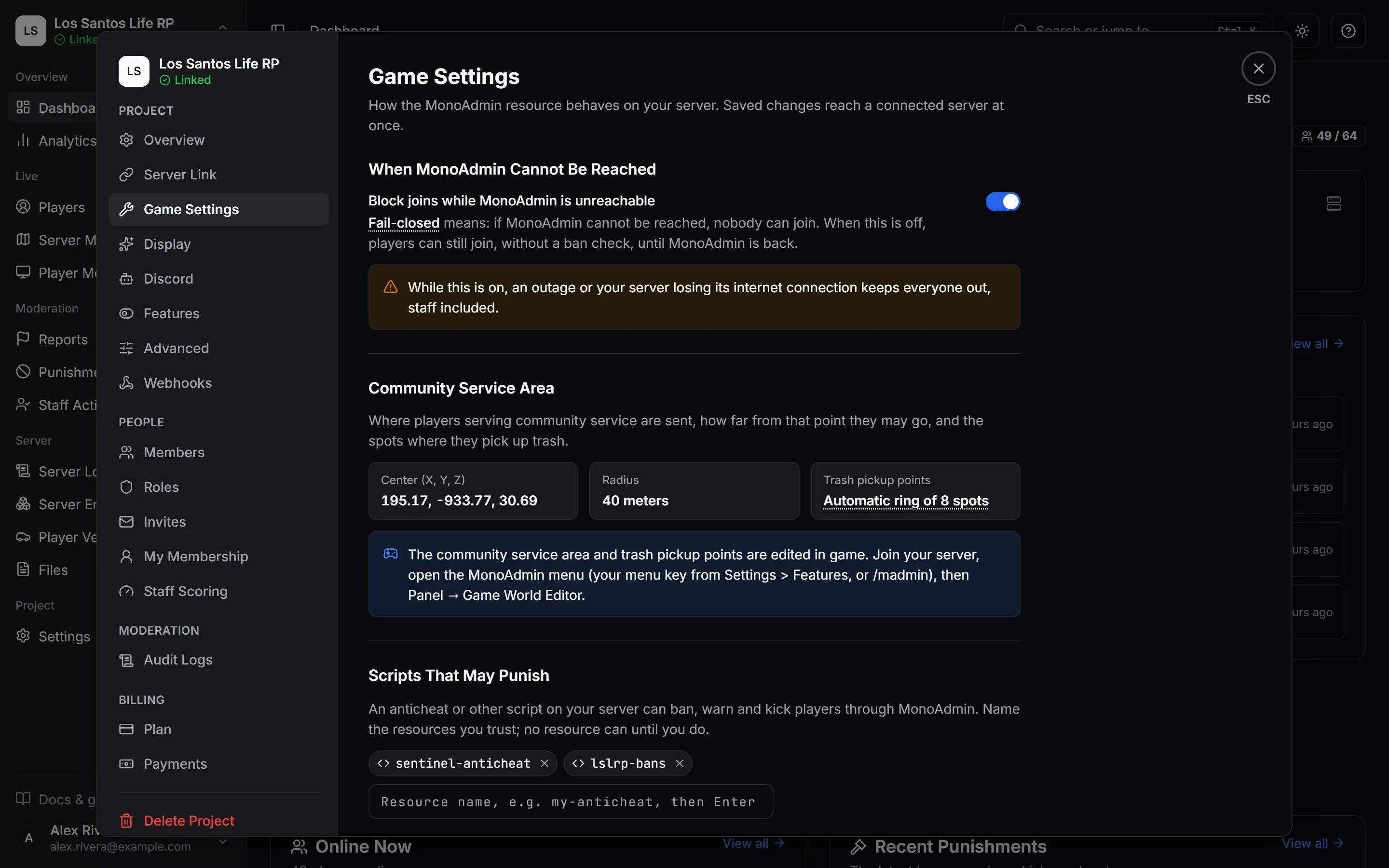The image size is (1389, 868).
Task: Open Settings in background sidebar
Action: coord(52,637)
